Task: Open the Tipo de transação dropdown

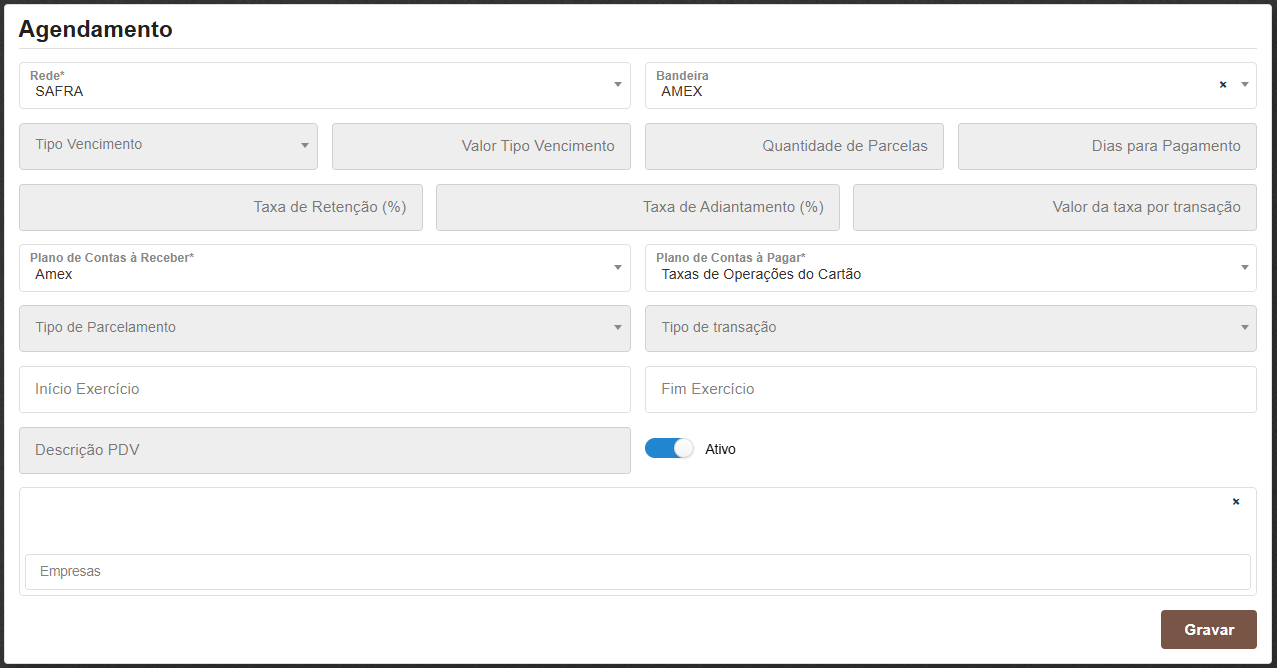Action: (x=1245, y=328)
